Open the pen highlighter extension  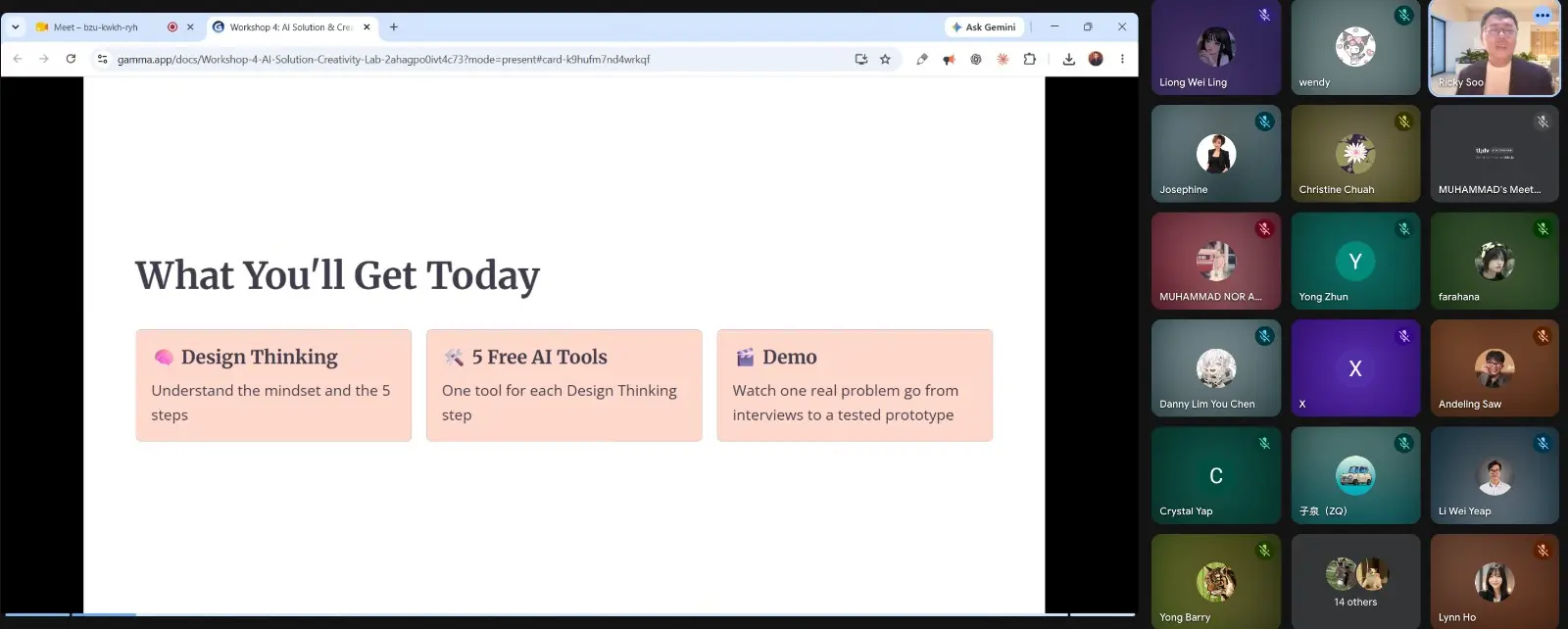[922, 59]
